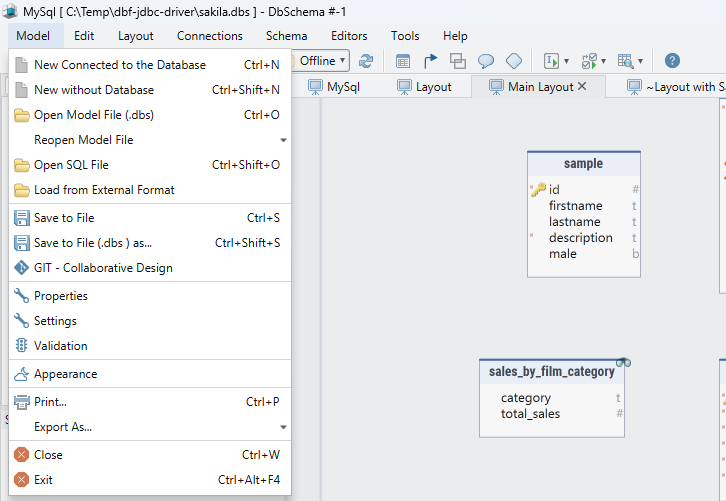Open the data explorer icon's dropdown arrow
Screen dimensions: 726x501
(640, 61)
